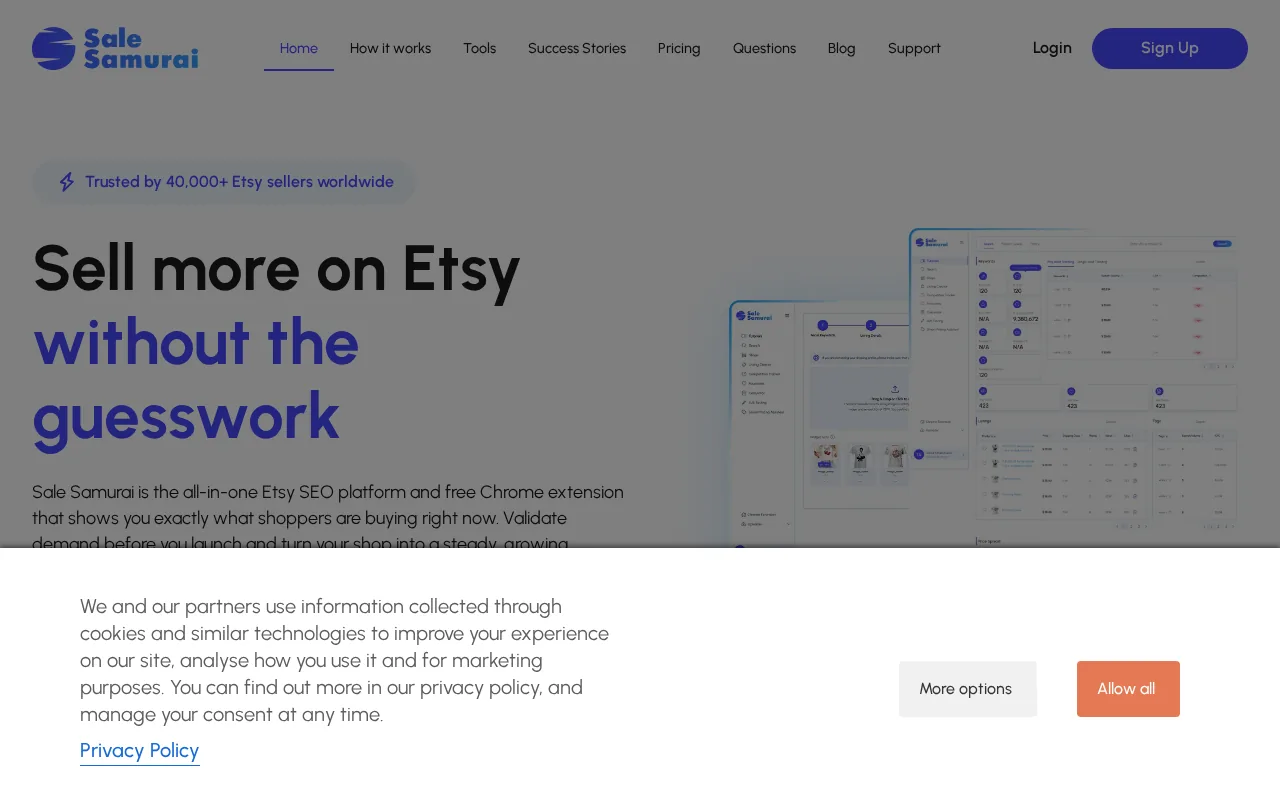Open the Pricing page

[679, 48]
